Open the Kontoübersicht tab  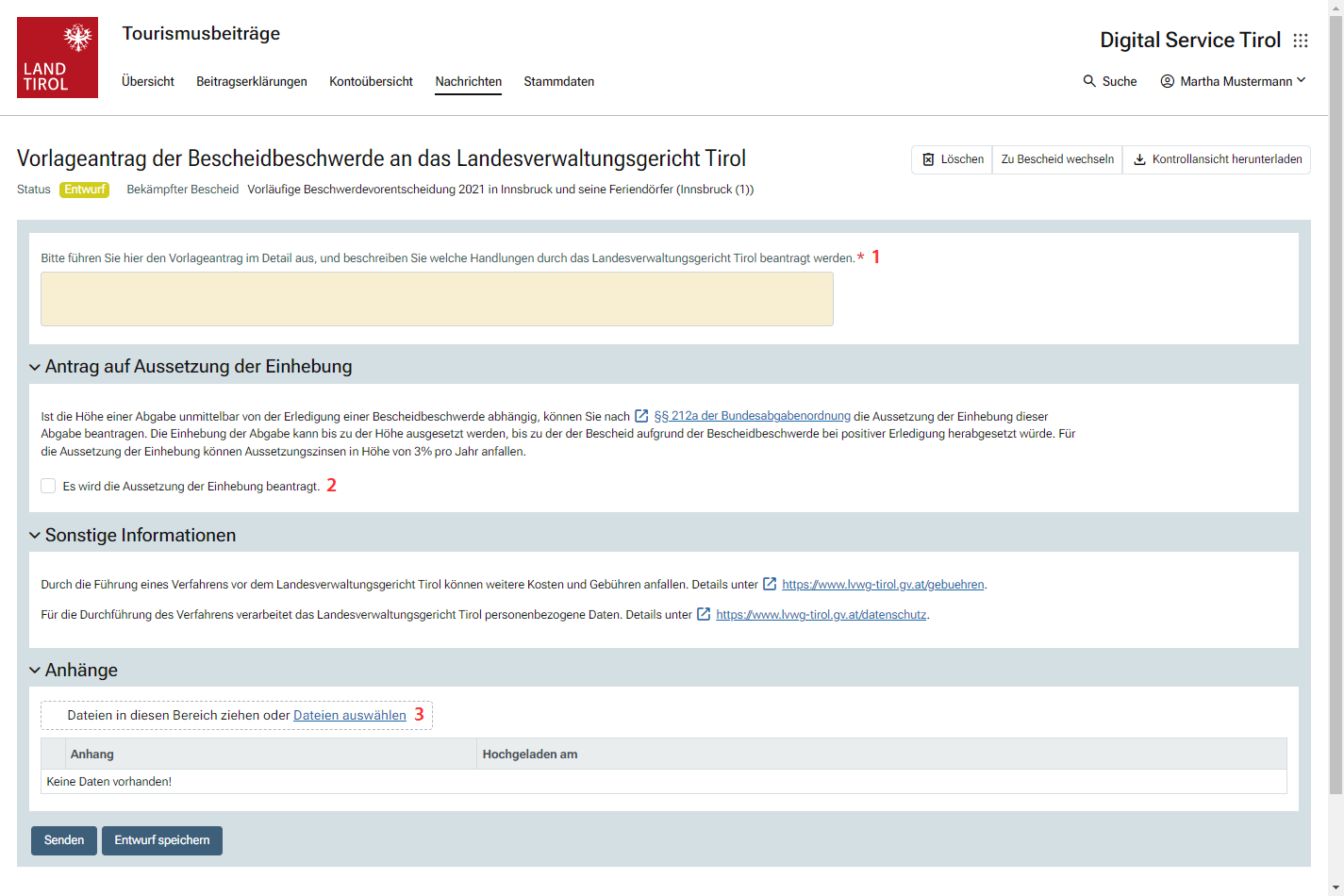[371, 81]
